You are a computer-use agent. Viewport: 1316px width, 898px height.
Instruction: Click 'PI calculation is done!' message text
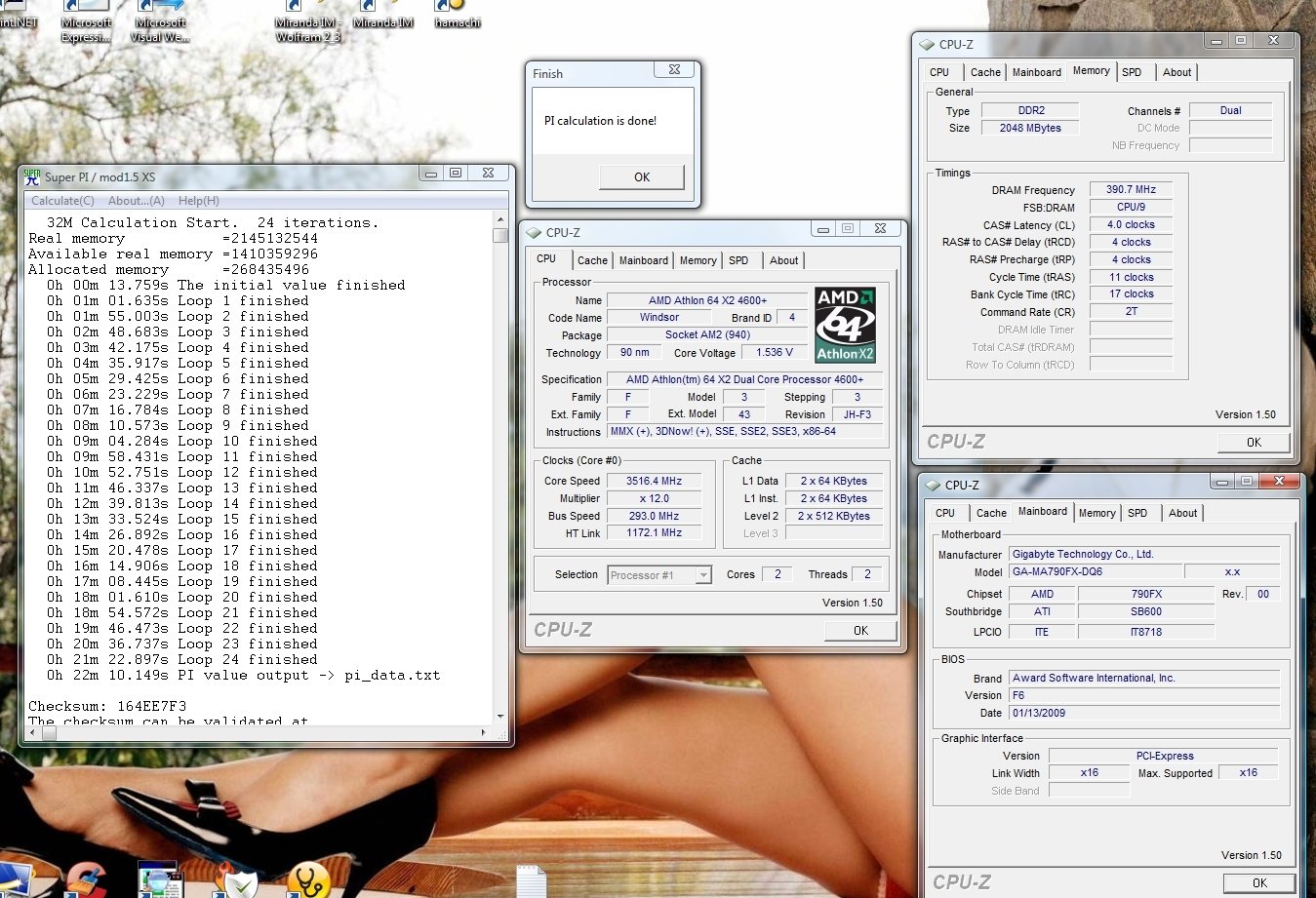coord(600,121)
